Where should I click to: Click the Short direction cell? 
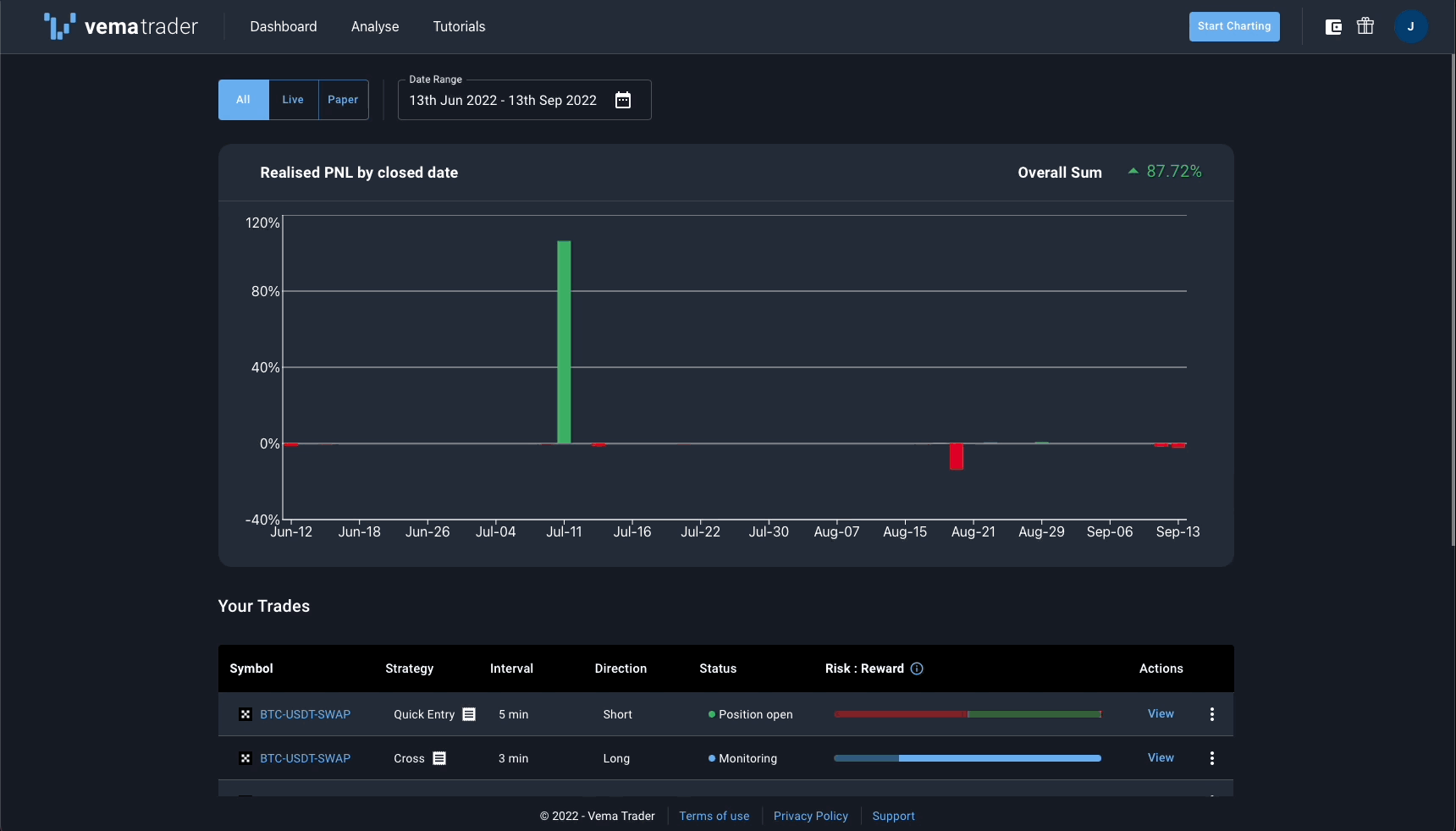pos(618,714)
